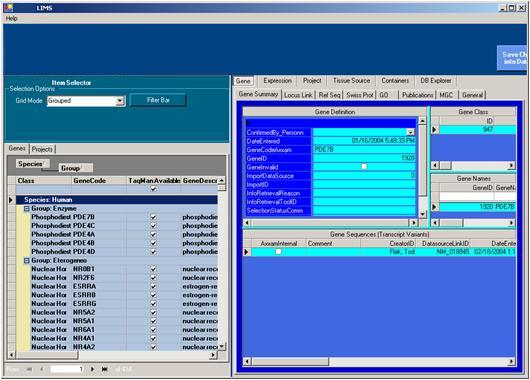Collapse the Group: Enzyme node
This screenshot has width=530, height=380.
[27, 209]
